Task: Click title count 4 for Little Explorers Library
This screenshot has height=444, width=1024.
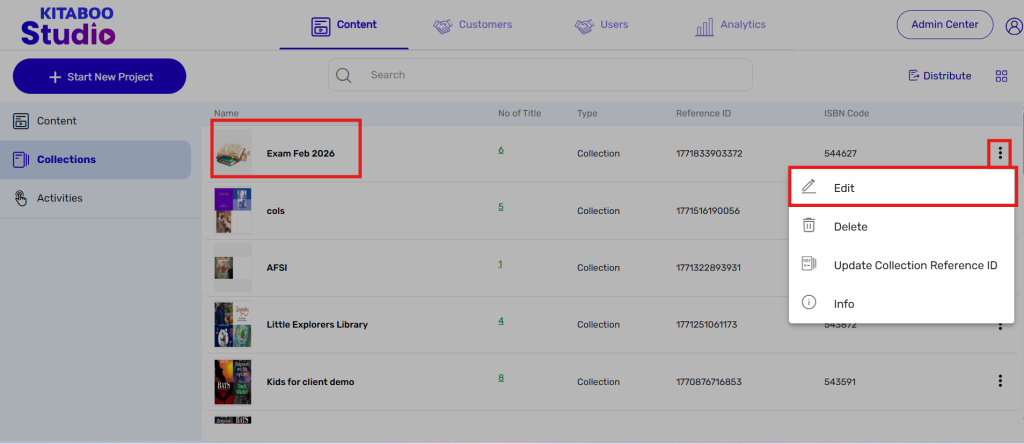Action: [501, 321]
